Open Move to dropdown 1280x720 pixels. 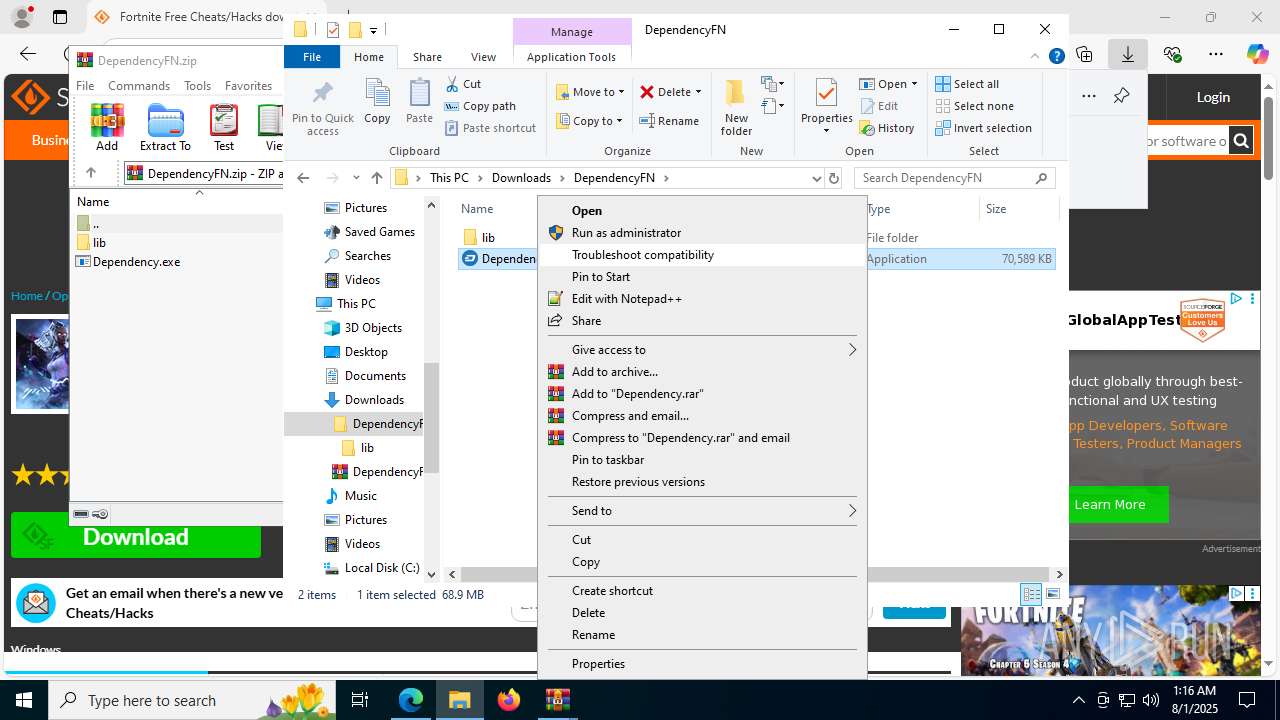[x=590, y=92]
